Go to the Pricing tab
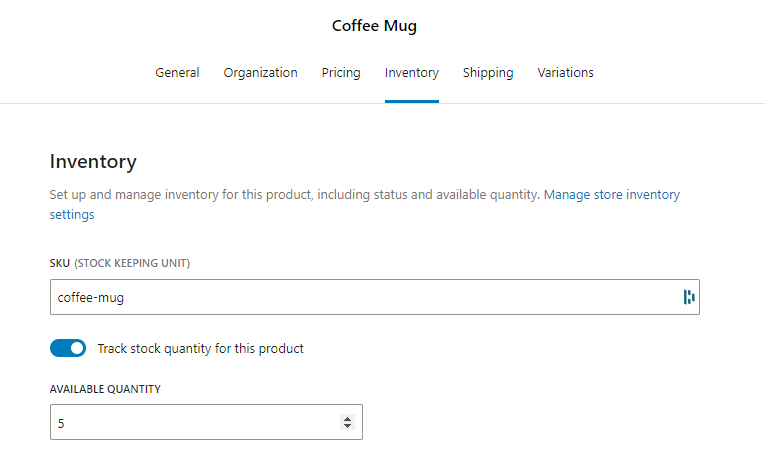 [x=341, y=73]
